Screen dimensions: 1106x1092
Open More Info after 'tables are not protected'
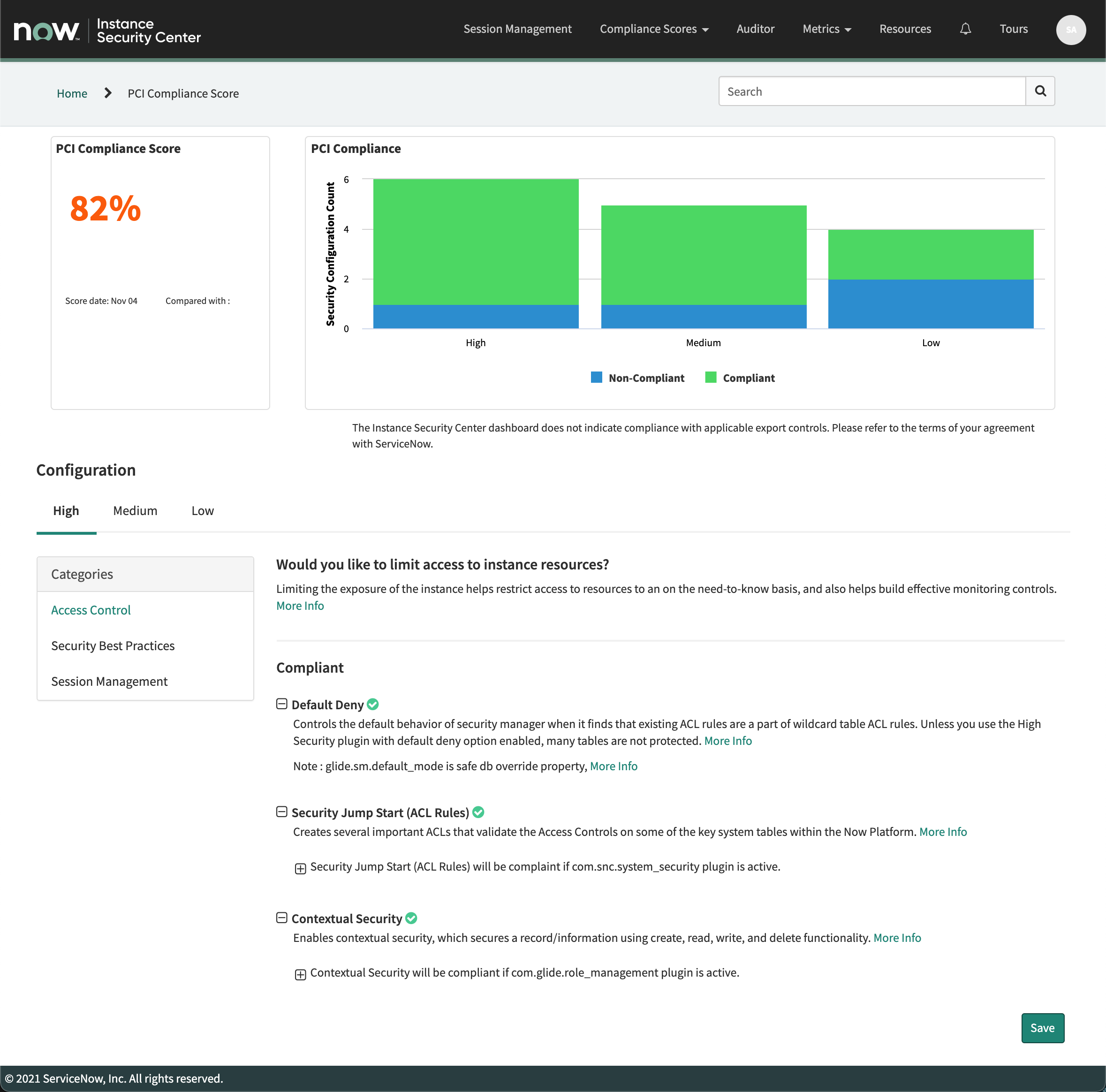coord(727,740)
